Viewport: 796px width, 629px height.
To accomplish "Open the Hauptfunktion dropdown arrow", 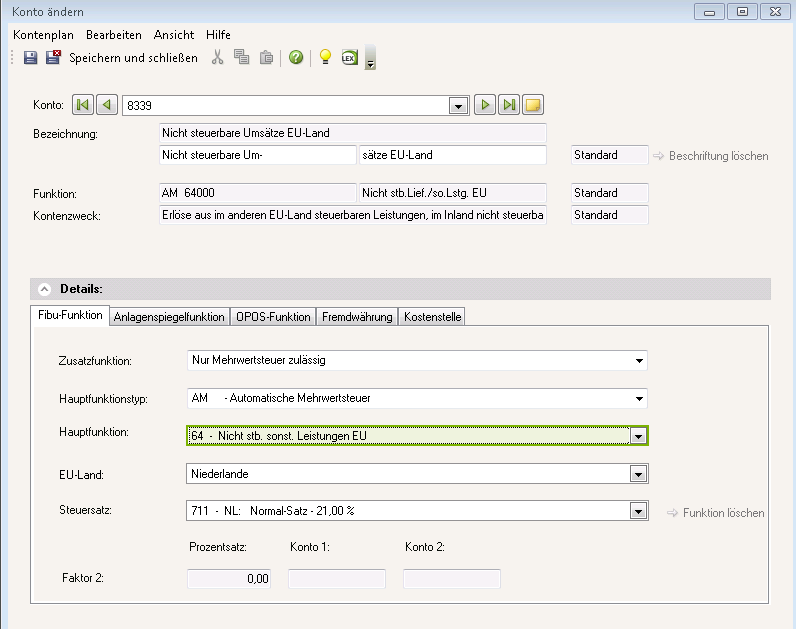I will (x=639, y=436).
